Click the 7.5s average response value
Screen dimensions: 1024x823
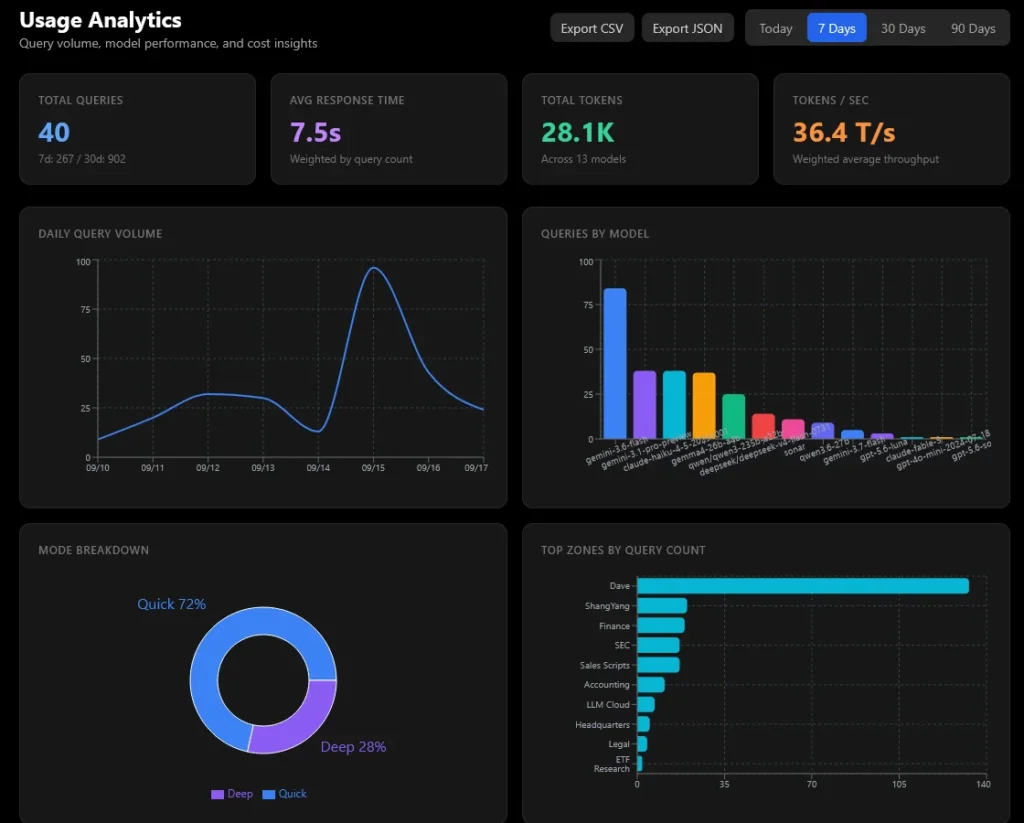pyautogui.click(x=315, y=133)
